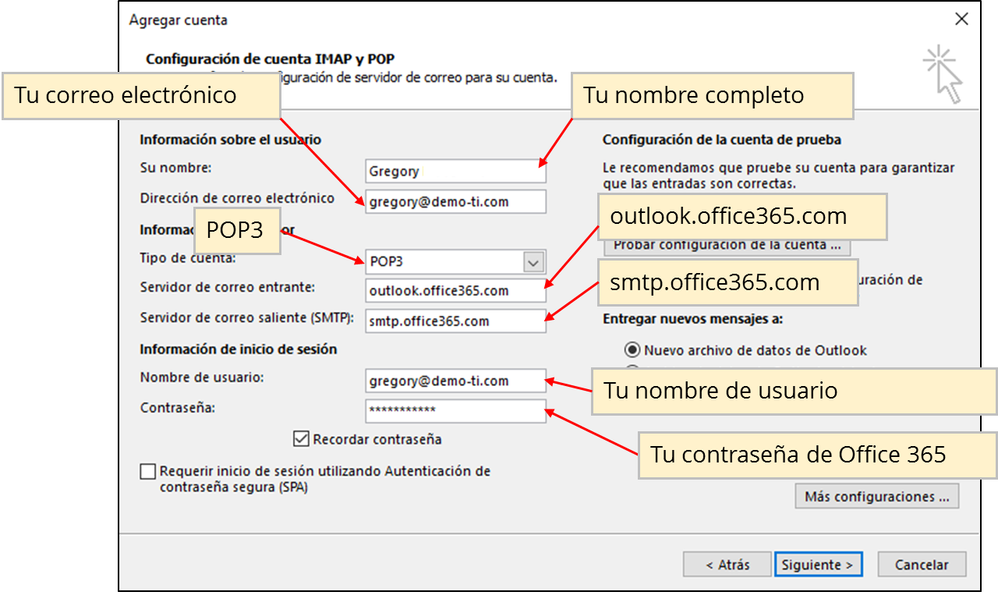Uncheck the Recordar contraseña checkbox
Image resolution: width=998 pixels, height=592 pixels.
(x=301, y=438)
